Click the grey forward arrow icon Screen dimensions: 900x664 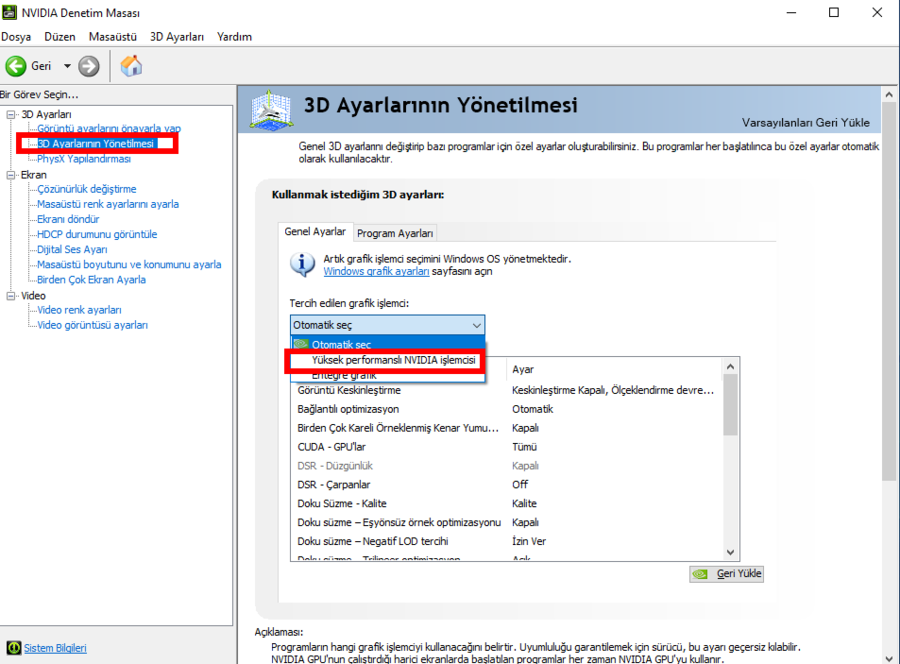click(88, 66)
